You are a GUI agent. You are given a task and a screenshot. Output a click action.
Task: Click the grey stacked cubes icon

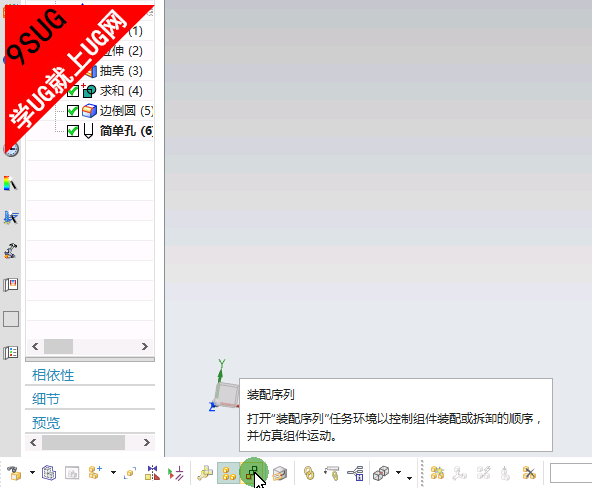point(381,473)
